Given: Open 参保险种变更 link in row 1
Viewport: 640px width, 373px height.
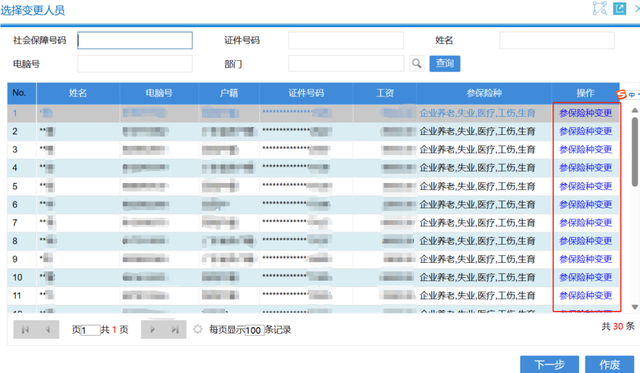Looking at the screenshot, I should (586, 113).
